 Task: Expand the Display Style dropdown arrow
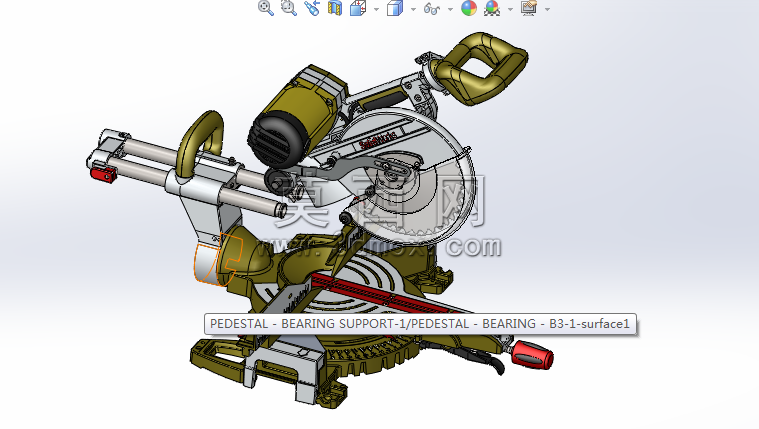tap(413, 9)
